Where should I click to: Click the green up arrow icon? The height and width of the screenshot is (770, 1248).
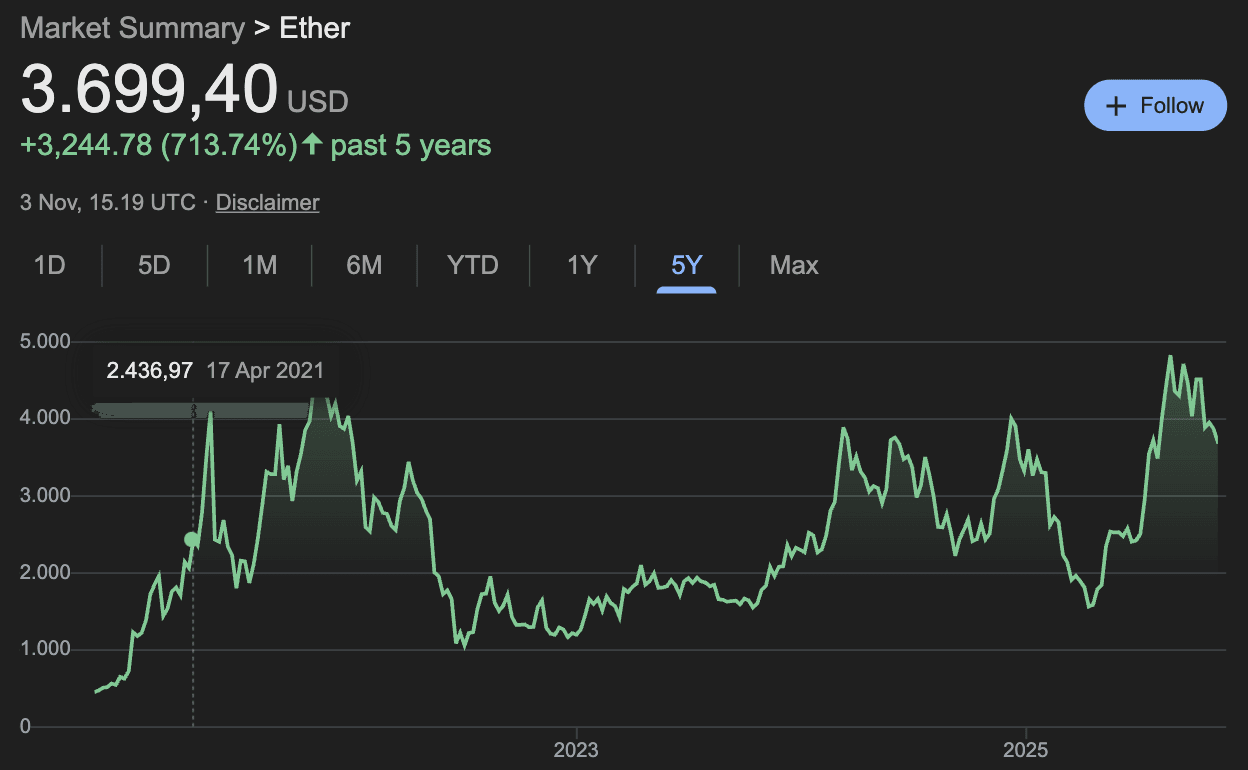pyautogui.click(x=312, y=145)
